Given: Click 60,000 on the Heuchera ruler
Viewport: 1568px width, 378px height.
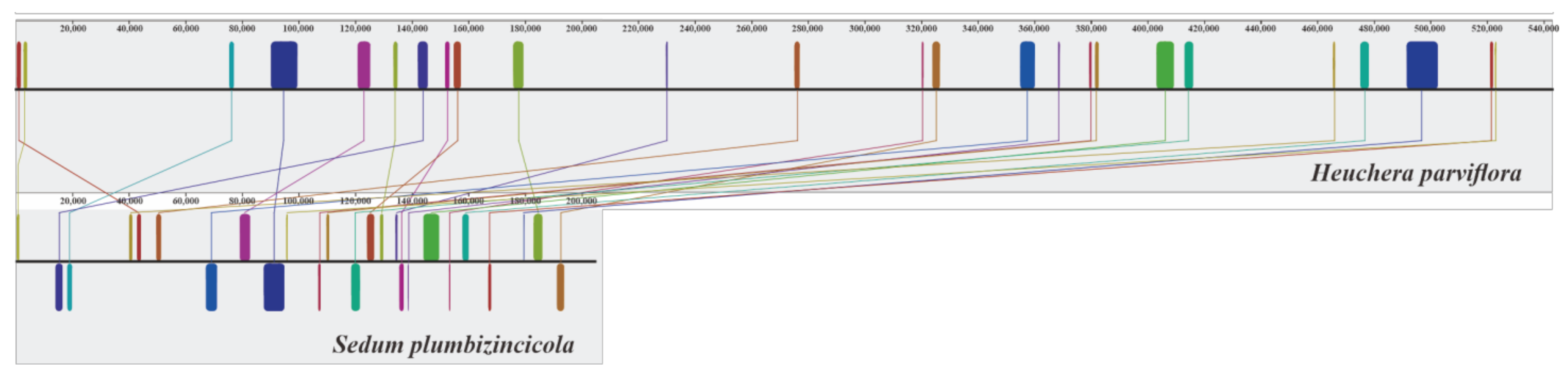Looking at the screenshot, I should (x=186, y=28).
